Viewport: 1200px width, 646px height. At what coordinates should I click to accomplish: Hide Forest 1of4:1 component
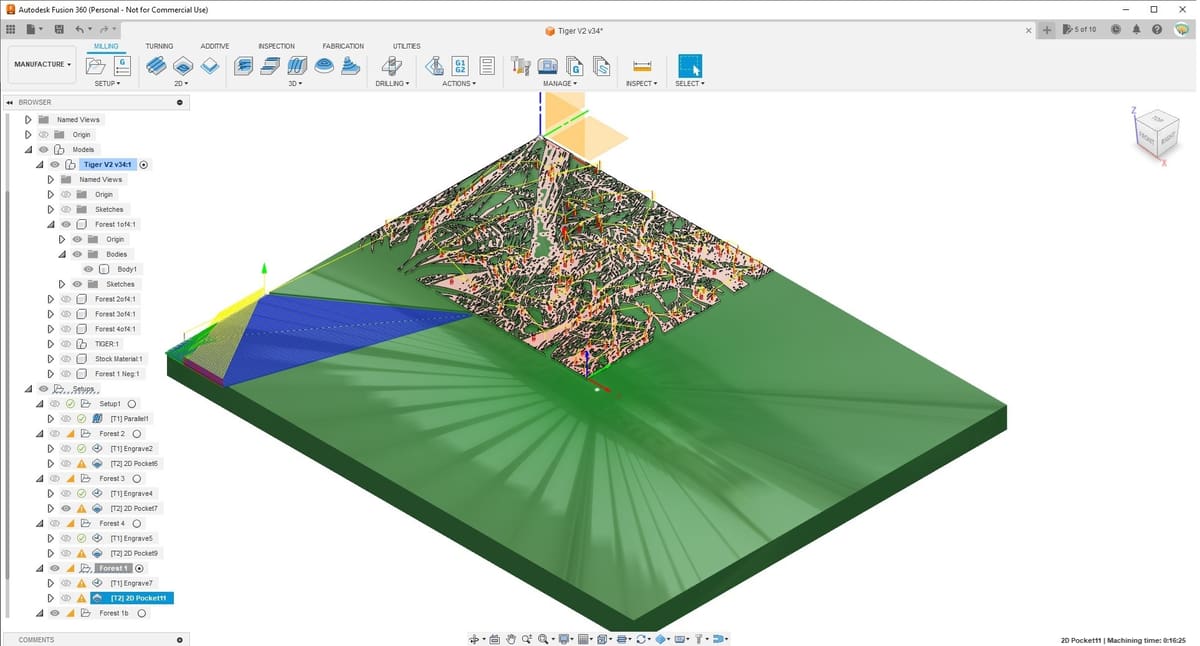[66, 225]
